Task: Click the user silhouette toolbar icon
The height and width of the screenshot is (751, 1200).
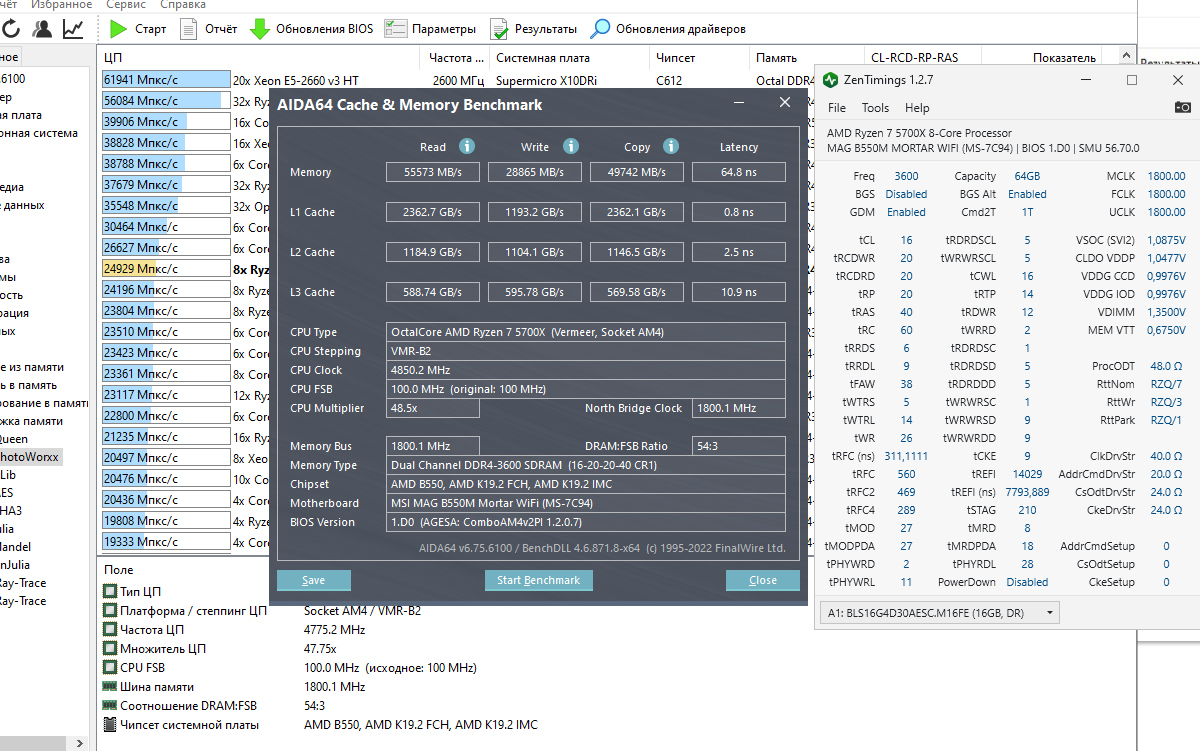Action: click(42, 29)
